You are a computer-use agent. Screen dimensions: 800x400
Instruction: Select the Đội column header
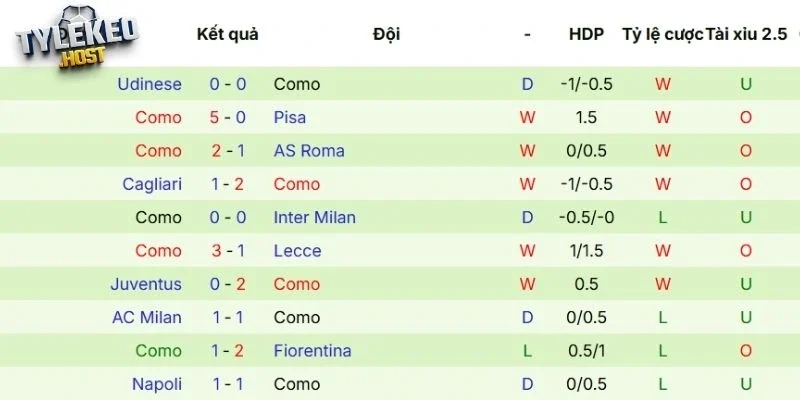(x=386, y=34)
